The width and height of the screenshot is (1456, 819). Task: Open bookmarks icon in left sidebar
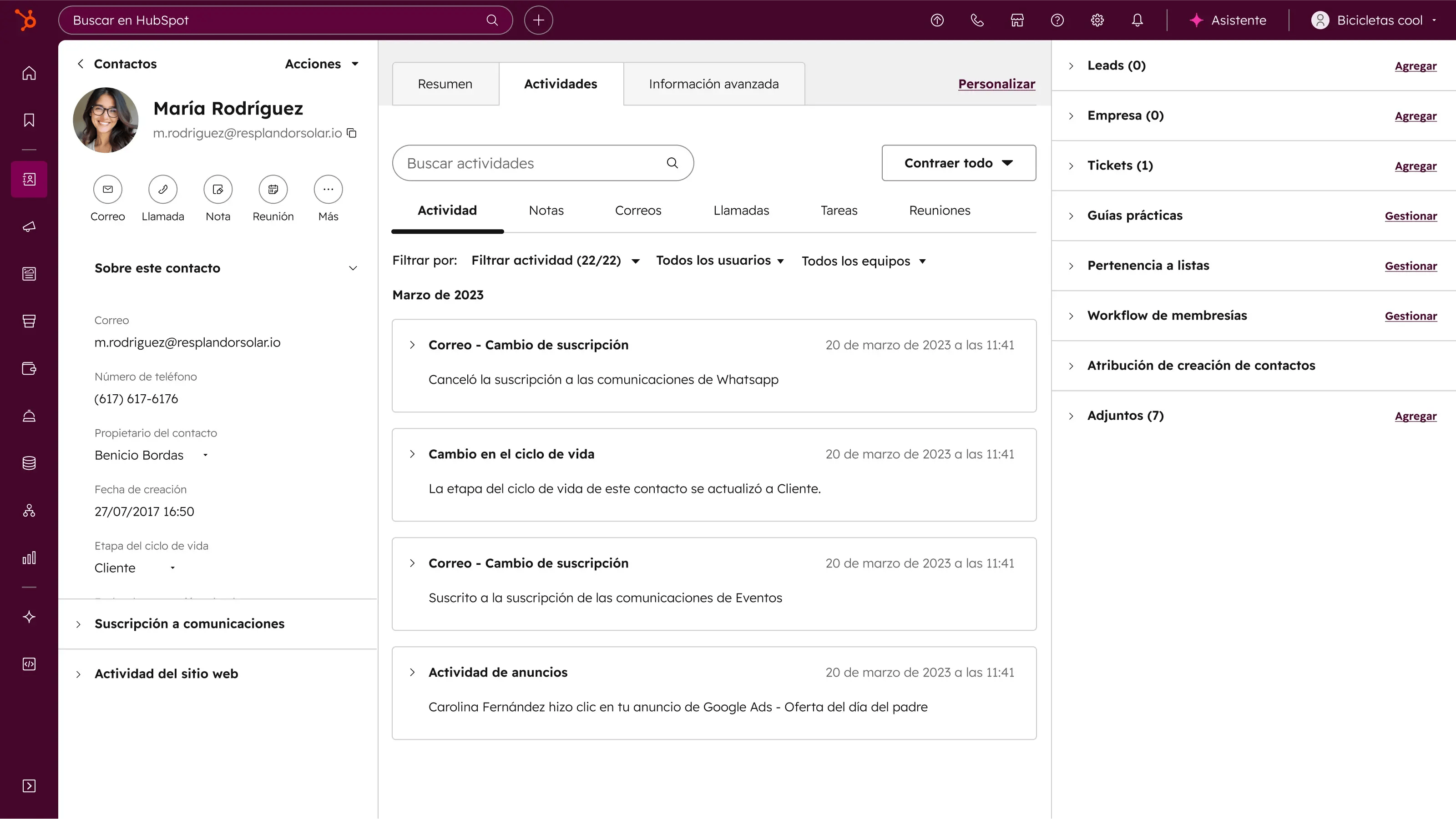[x=29, y=120]
